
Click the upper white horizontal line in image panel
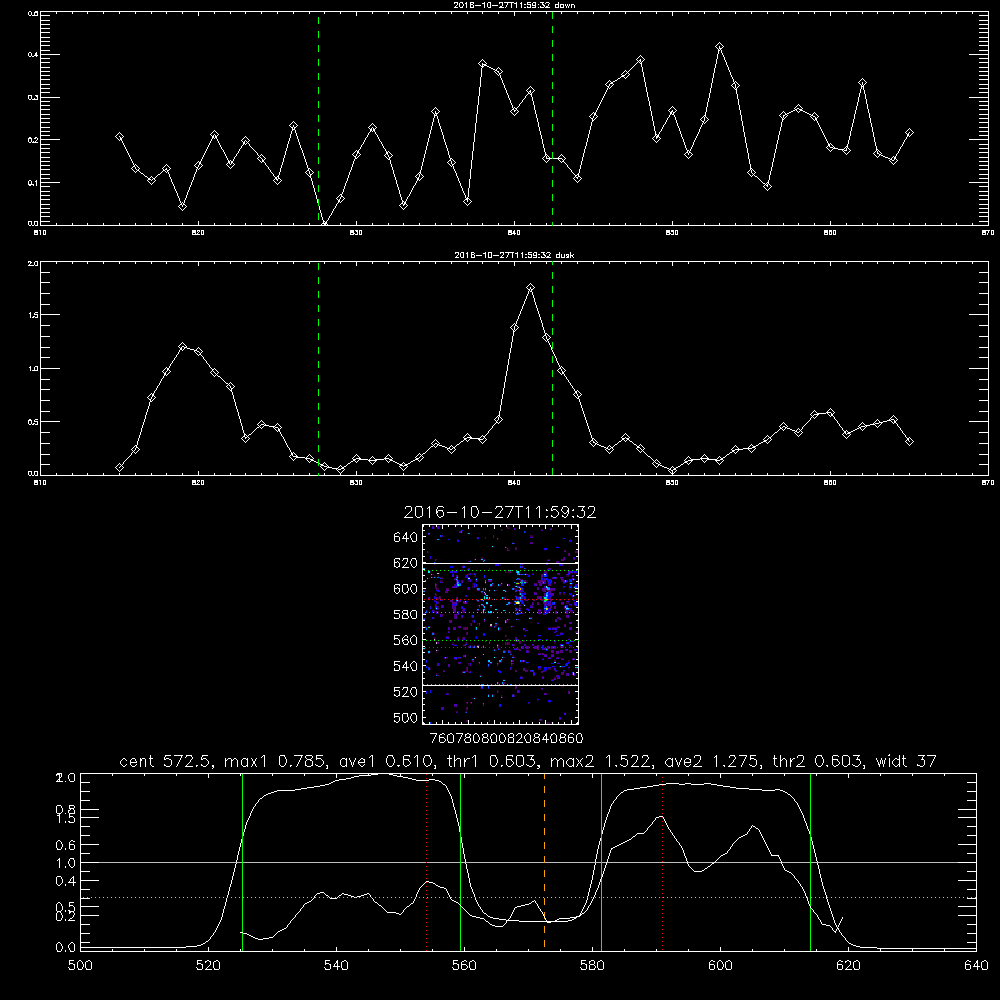pos(500,563)
